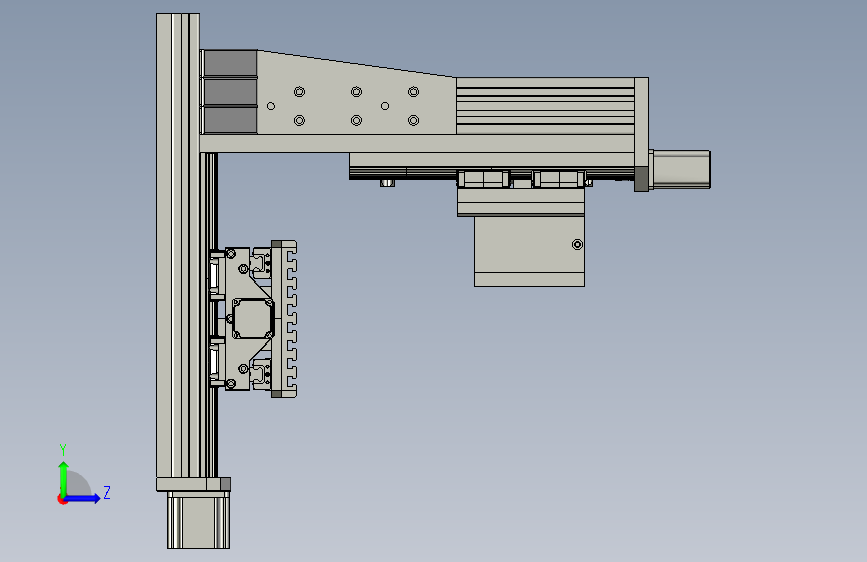Select the motor below the vertical rail
Viewport: 867px width, 562px height.
pos(199,520)
